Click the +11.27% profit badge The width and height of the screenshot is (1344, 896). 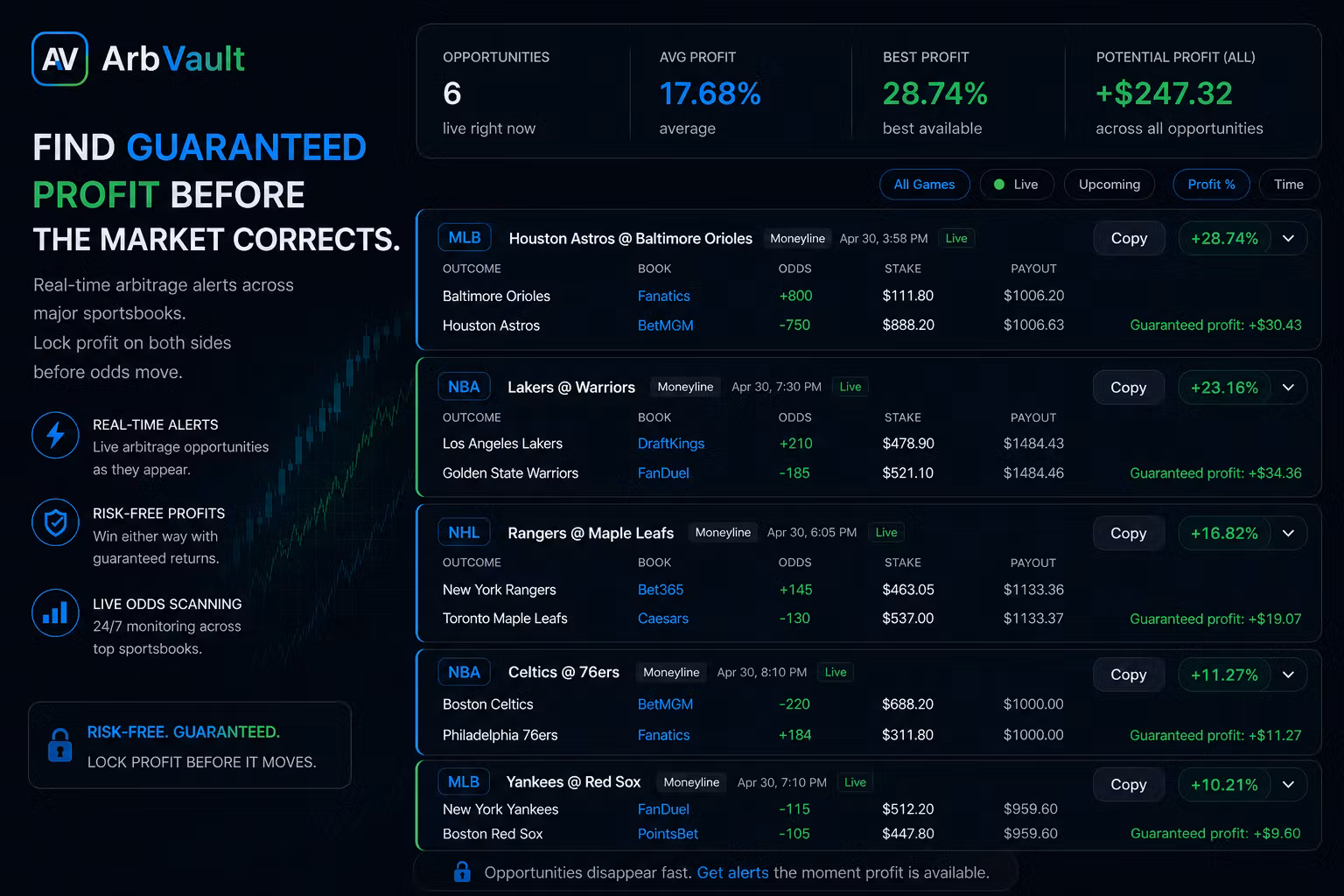click(x=1224, y=675)
